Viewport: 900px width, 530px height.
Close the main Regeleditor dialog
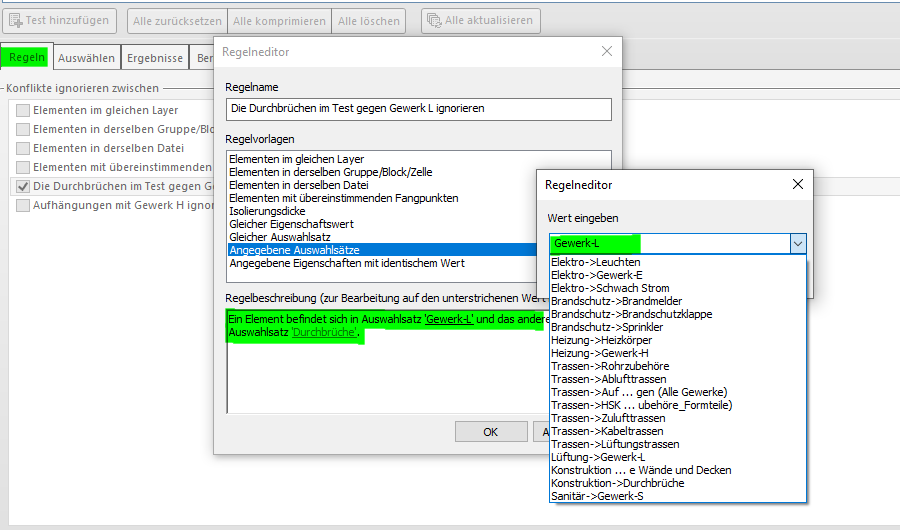coord(606,52)
